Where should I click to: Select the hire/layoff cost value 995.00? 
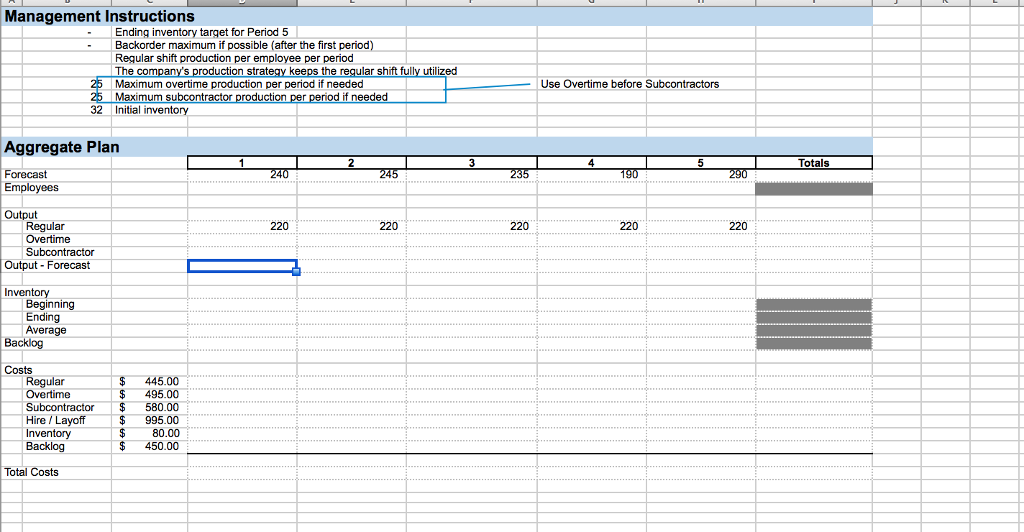[162, 421]
